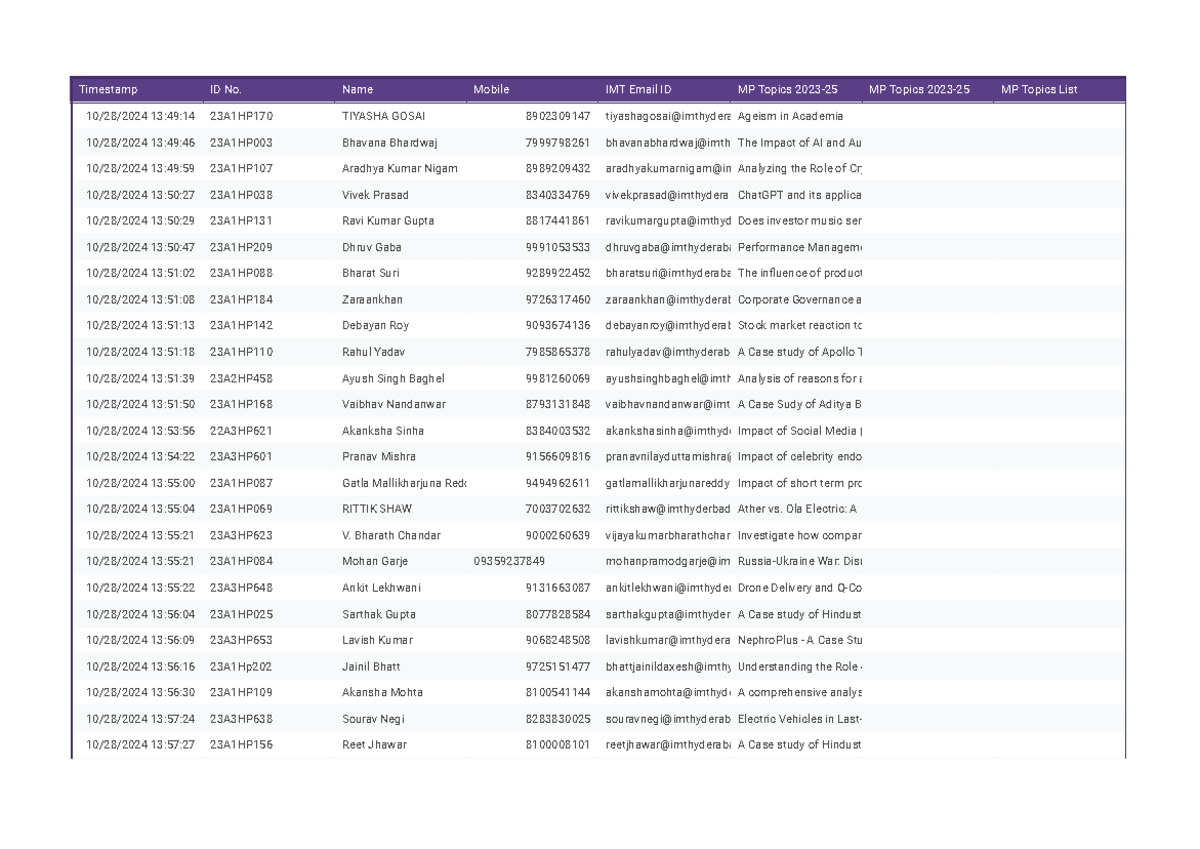1200x849 pixels.
Task: Click mobile number 8817441861
Action: click(557, 221)
